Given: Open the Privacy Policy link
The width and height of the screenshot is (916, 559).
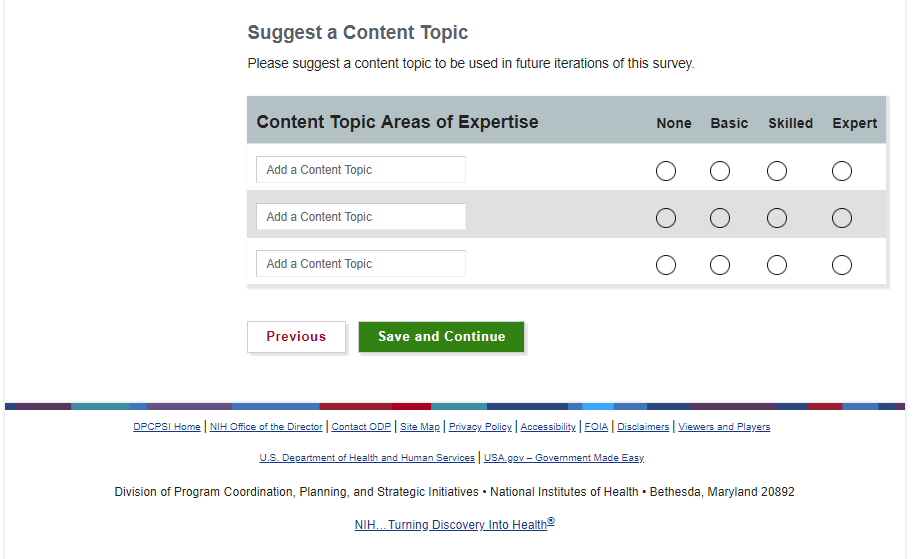Looking at the screenshot, I should coord(480,427).
